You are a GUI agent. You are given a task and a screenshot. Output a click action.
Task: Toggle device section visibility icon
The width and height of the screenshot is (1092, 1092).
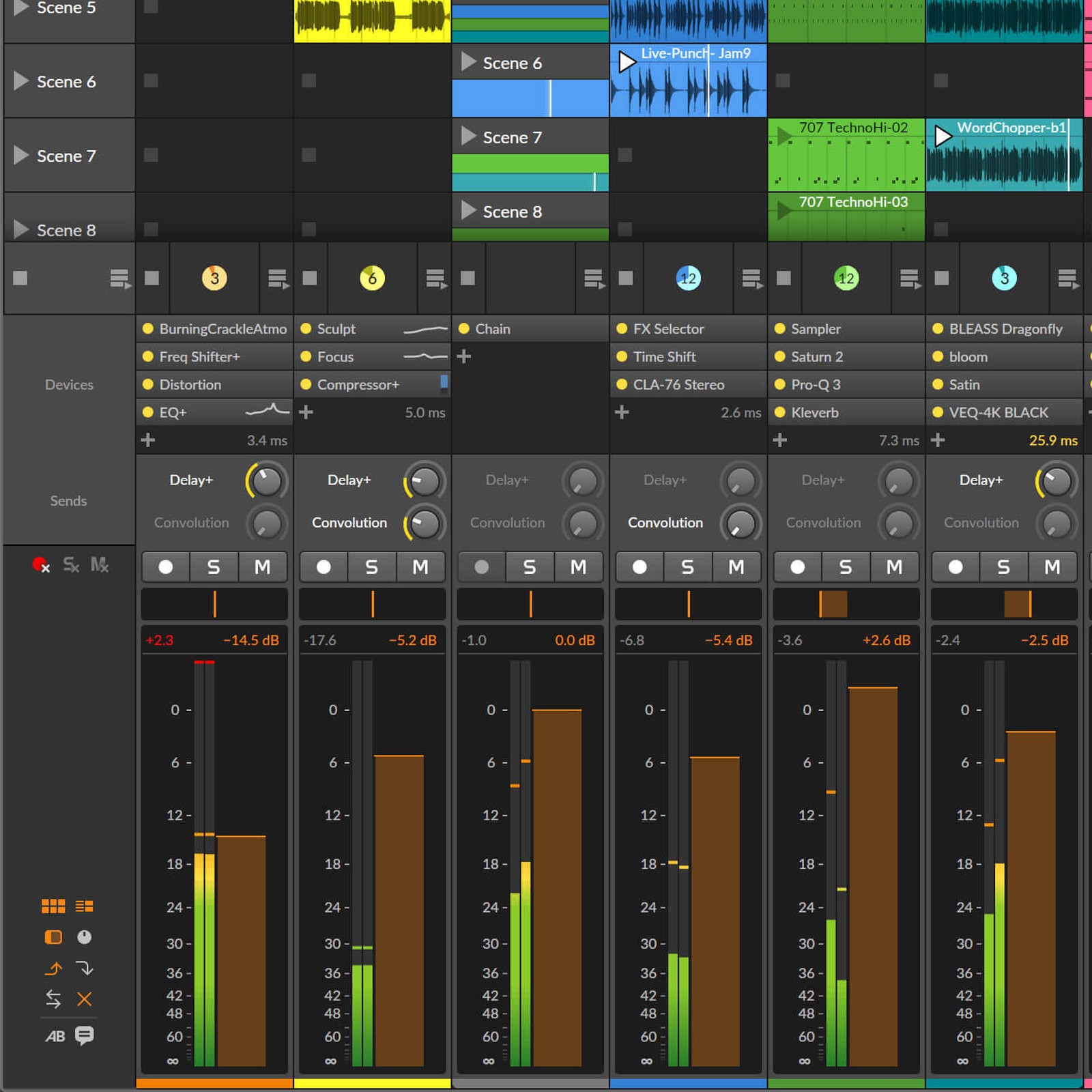coord(53,937)
